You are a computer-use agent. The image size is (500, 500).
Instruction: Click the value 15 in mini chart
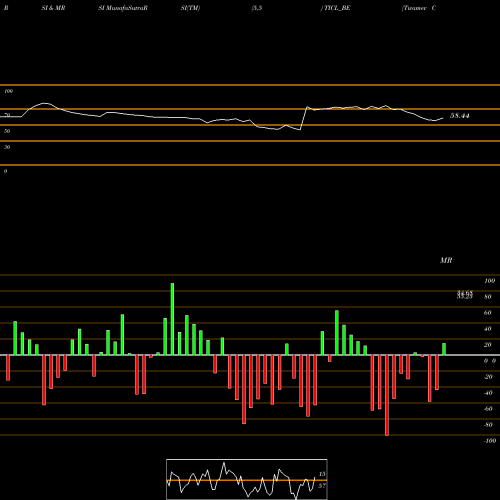point(322,474)
